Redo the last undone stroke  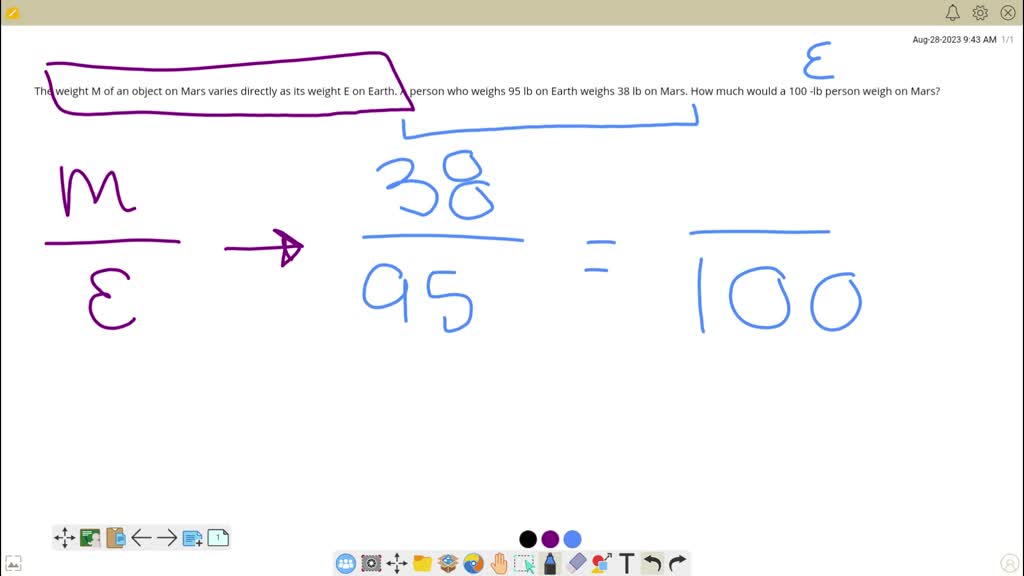pyautogui.click(x=678, y=563)
